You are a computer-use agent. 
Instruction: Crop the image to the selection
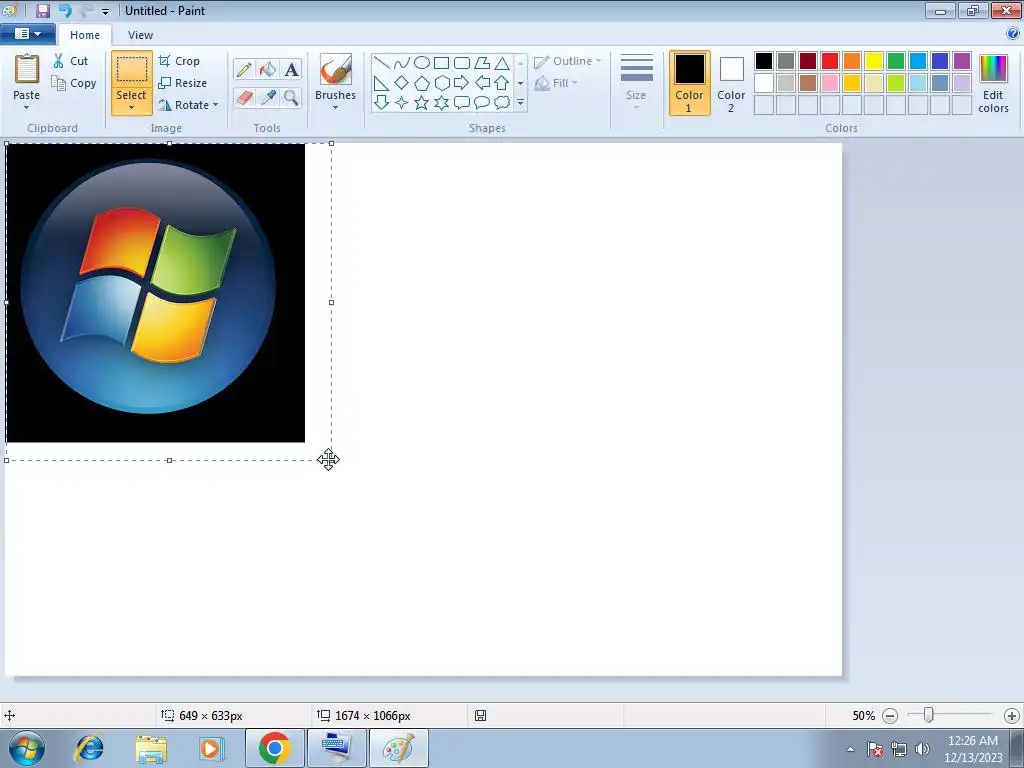[179, 61]
